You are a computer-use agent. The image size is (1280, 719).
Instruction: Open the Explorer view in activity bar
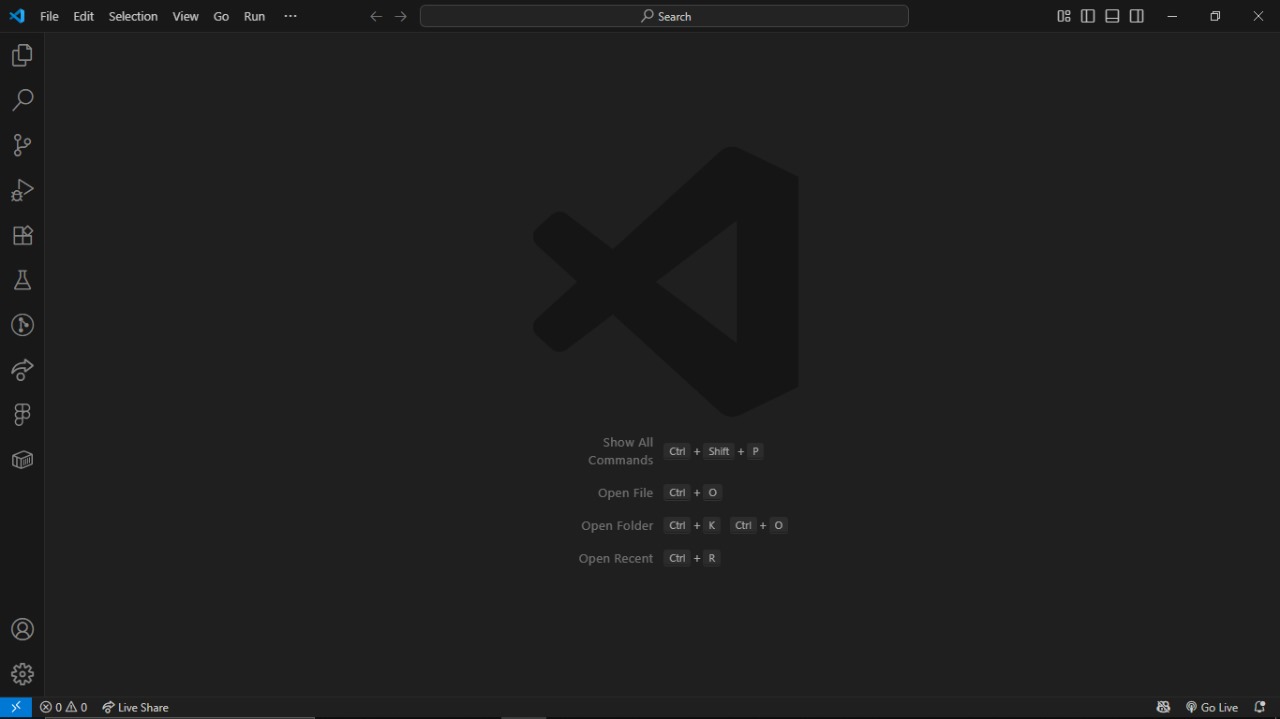pyautogui.click(x=22, y=56)
